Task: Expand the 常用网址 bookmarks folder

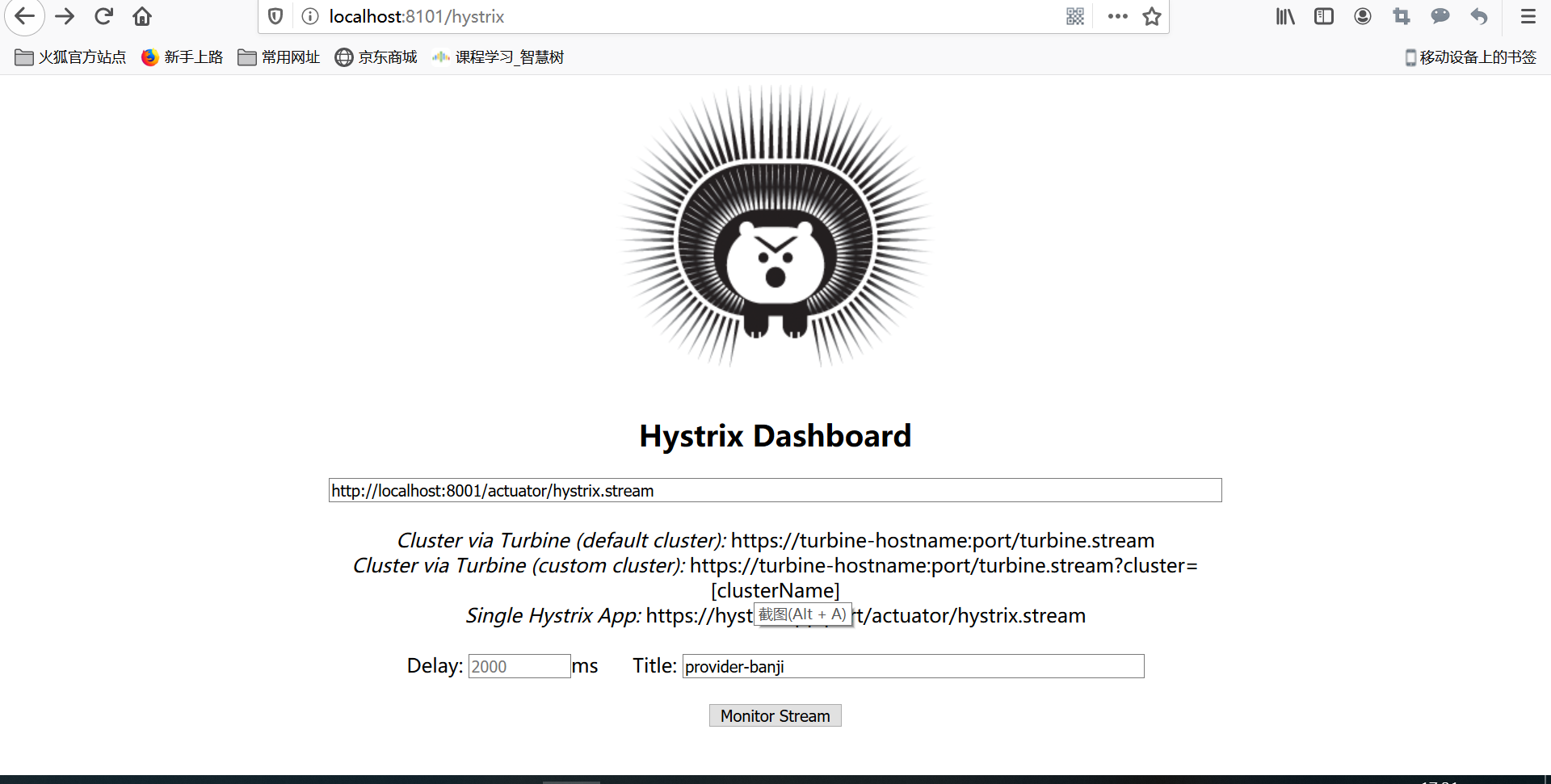Action: 278,57
